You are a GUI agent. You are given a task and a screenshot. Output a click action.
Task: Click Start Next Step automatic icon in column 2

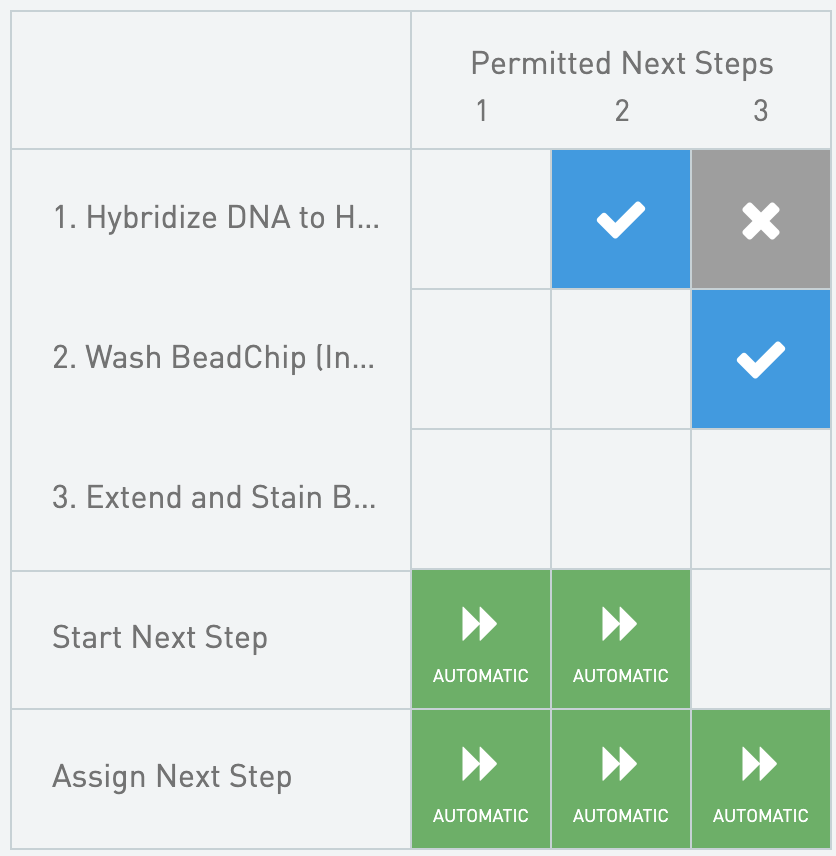click(x=620, y=640)
